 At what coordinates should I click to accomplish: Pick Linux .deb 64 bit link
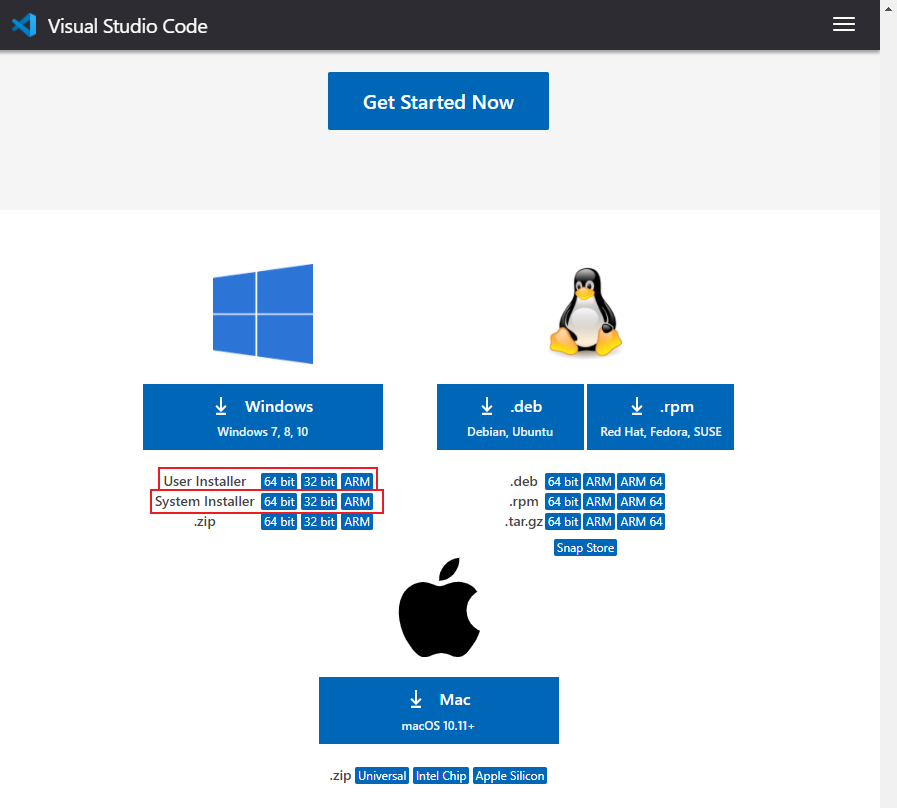pyautogui.click(x=563, y=481)
